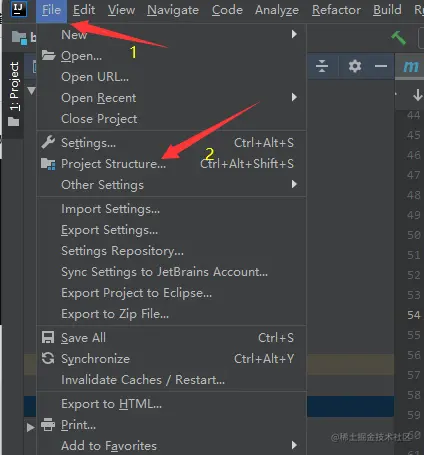Expand the Open Recent submenu
This screenshot has height=455, width=424.
pos(171,98)
